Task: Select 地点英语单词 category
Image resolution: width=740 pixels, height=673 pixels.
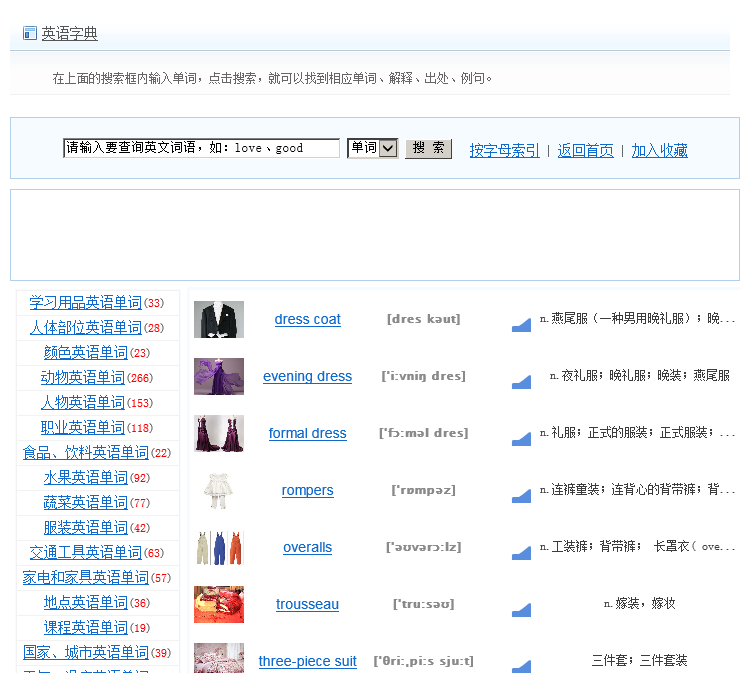Action: 85,603
